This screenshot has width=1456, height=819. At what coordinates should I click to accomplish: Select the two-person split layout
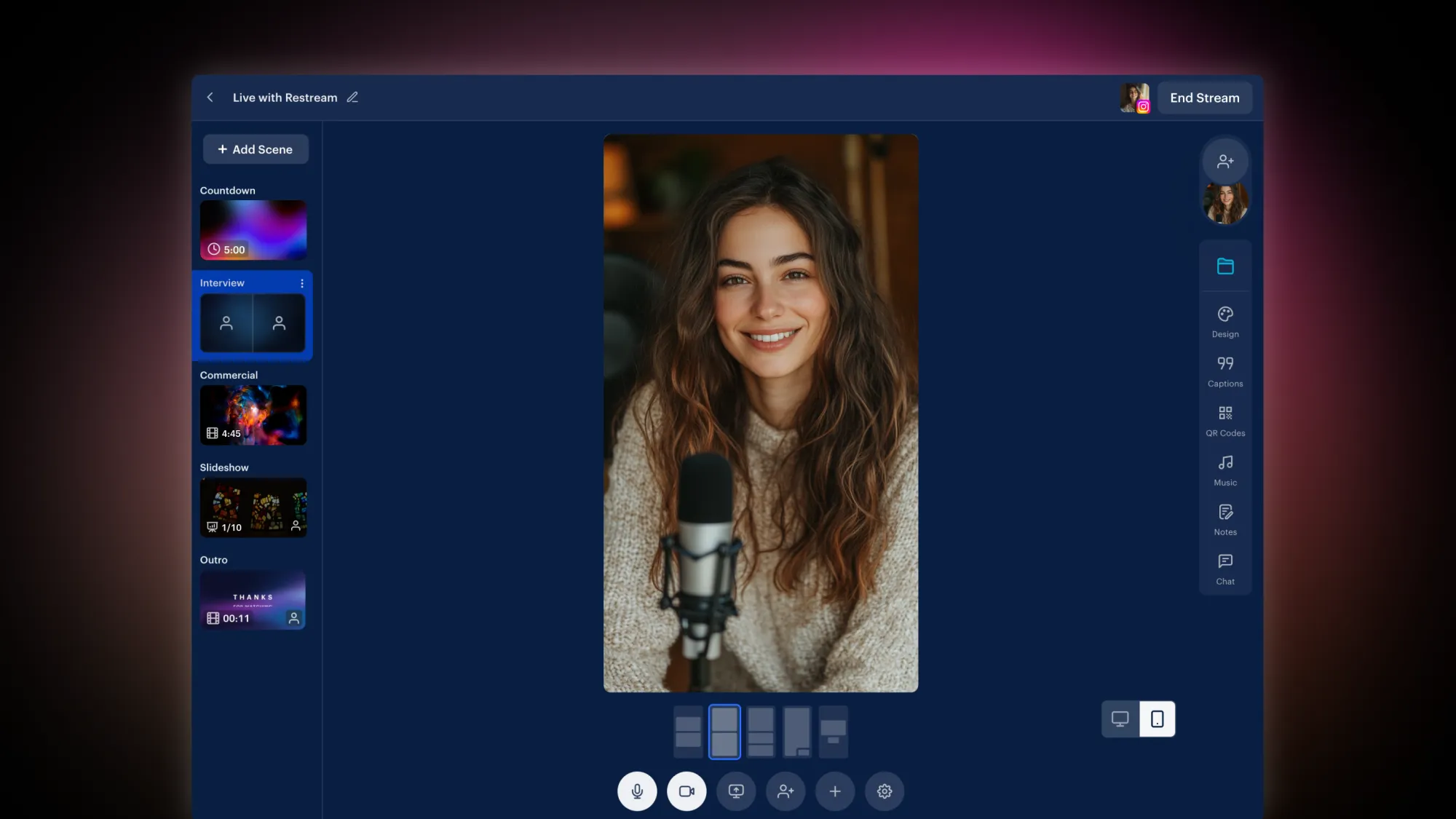coord(724,731)
